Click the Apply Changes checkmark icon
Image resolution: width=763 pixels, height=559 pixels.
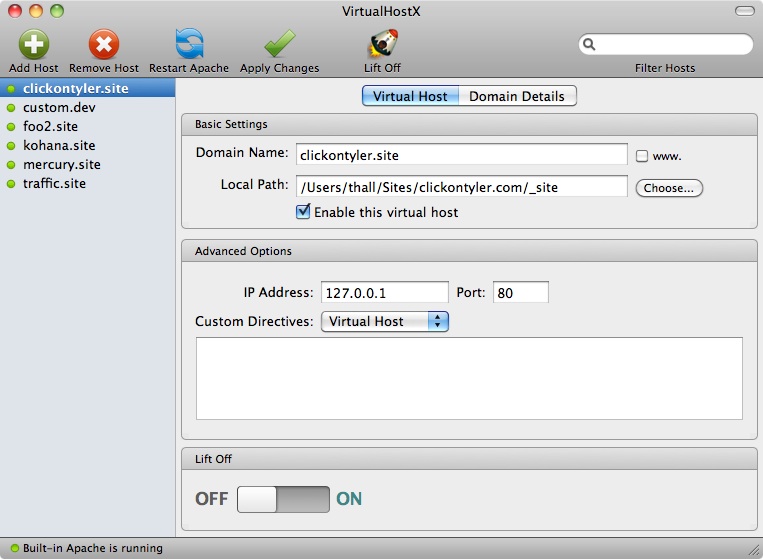click(279, 45)
